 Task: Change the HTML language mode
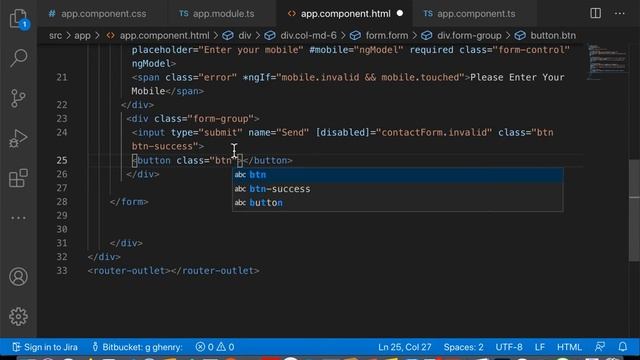(x=569, y=347)
